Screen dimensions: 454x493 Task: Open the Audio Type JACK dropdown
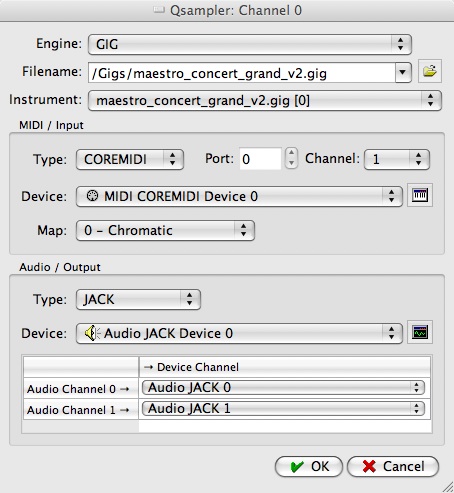(138, 299)
